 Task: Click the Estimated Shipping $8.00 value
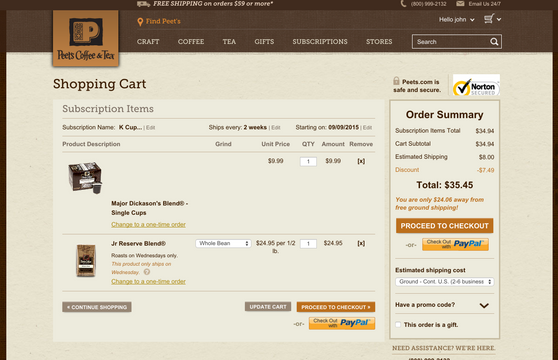(x=486, y=157)
